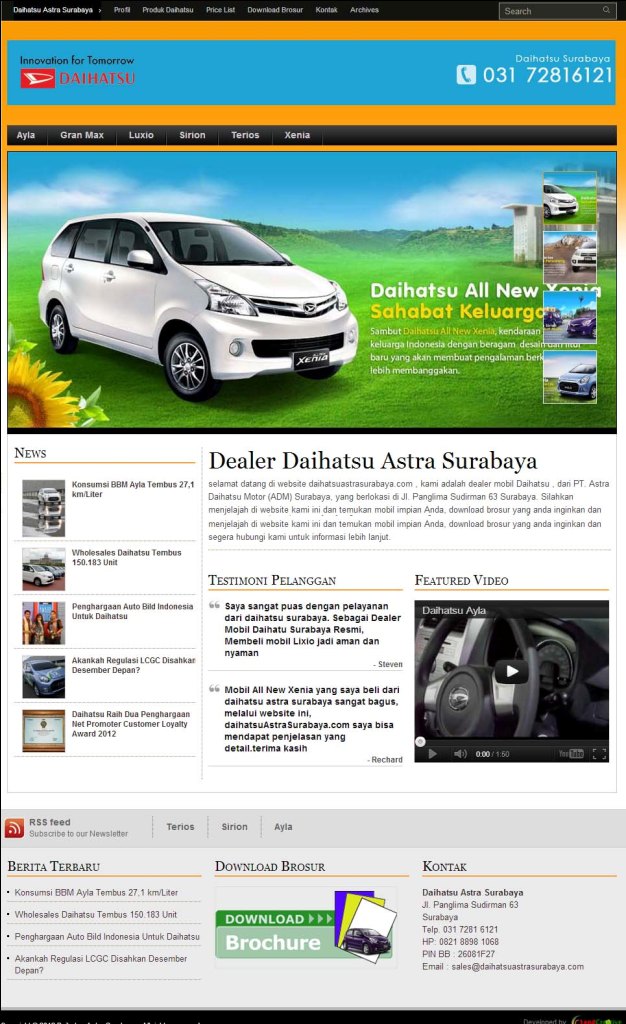626x1024 pixels.
Task: Click the Download Brochure banner button
Action: coord(305,925)
